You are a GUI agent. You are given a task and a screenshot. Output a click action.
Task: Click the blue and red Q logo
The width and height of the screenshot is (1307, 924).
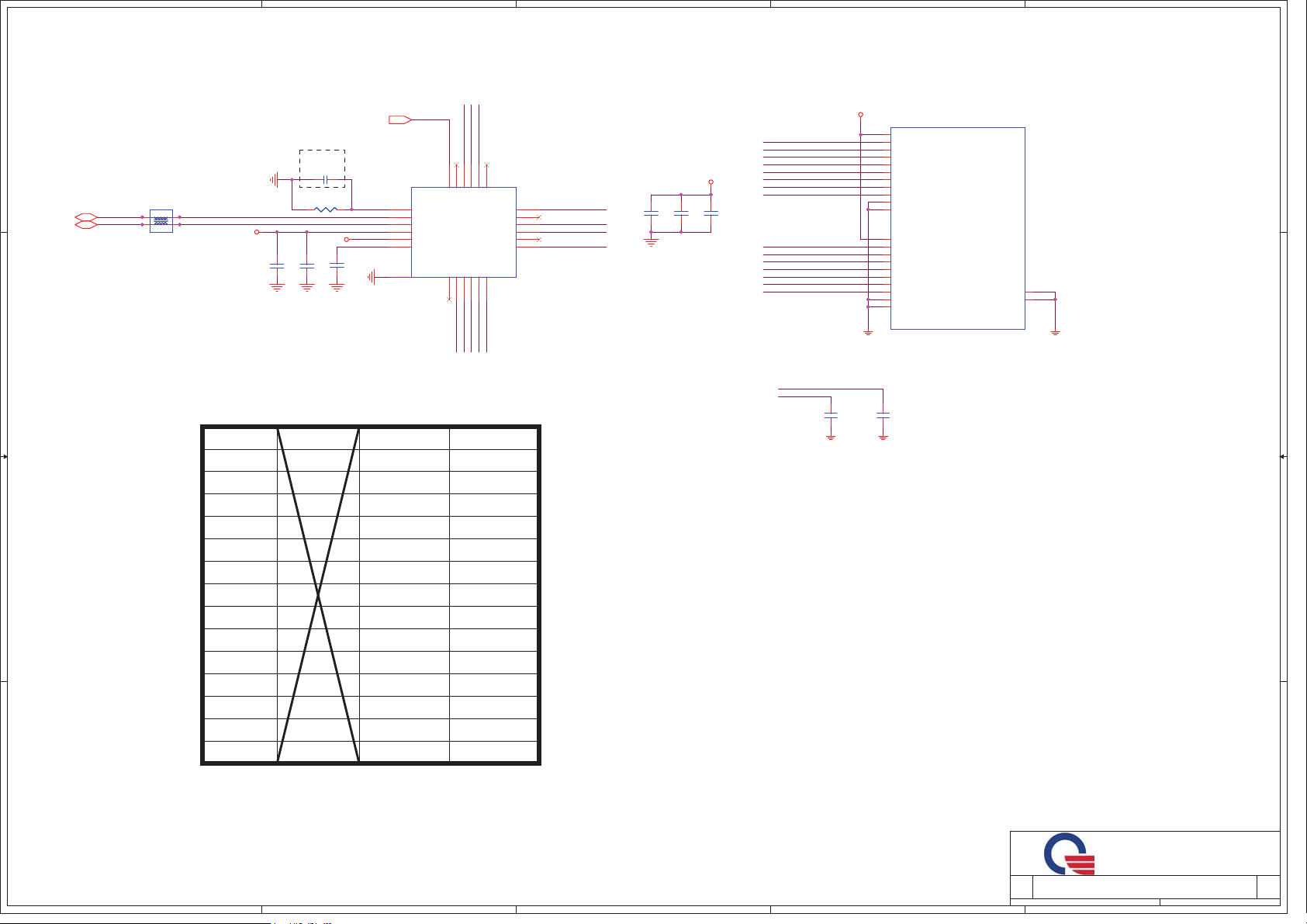(1070, 853)
